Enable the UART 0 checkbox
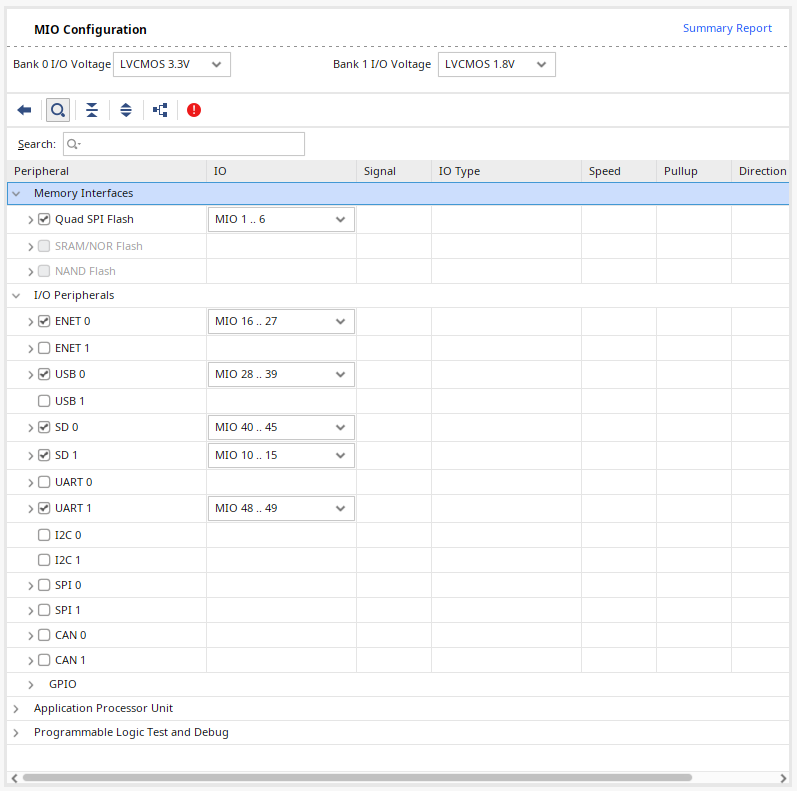Screen dimensions: 797x791 (x=44, y=482)
